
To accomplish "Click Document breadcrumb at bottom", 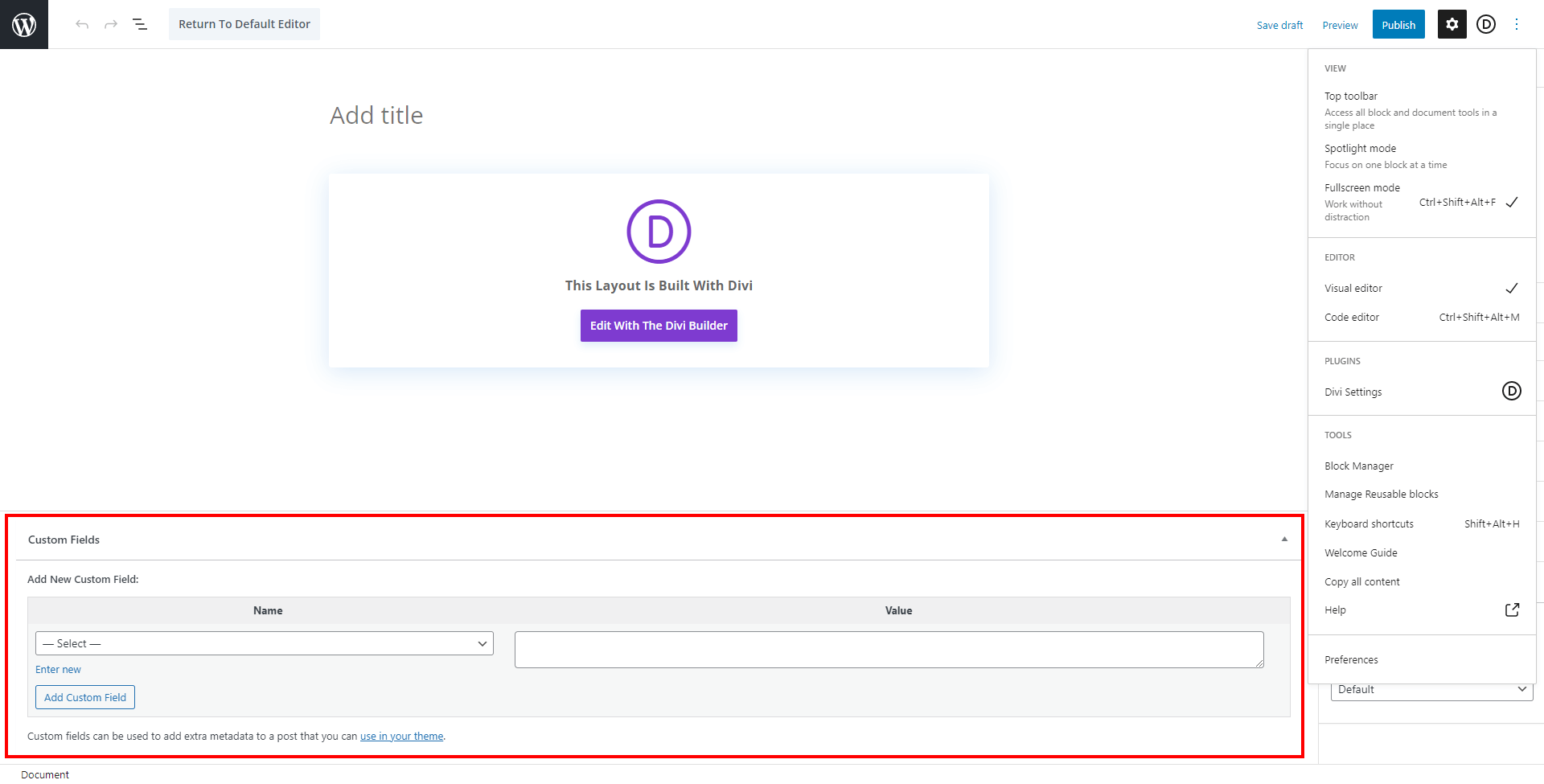I will (x=45, y=774).
